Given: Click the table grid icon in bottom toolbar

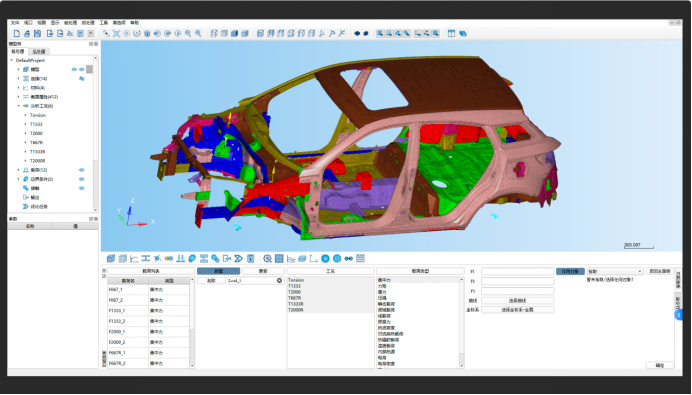Looking at the screenshot, I should click(x=279, y=258).
